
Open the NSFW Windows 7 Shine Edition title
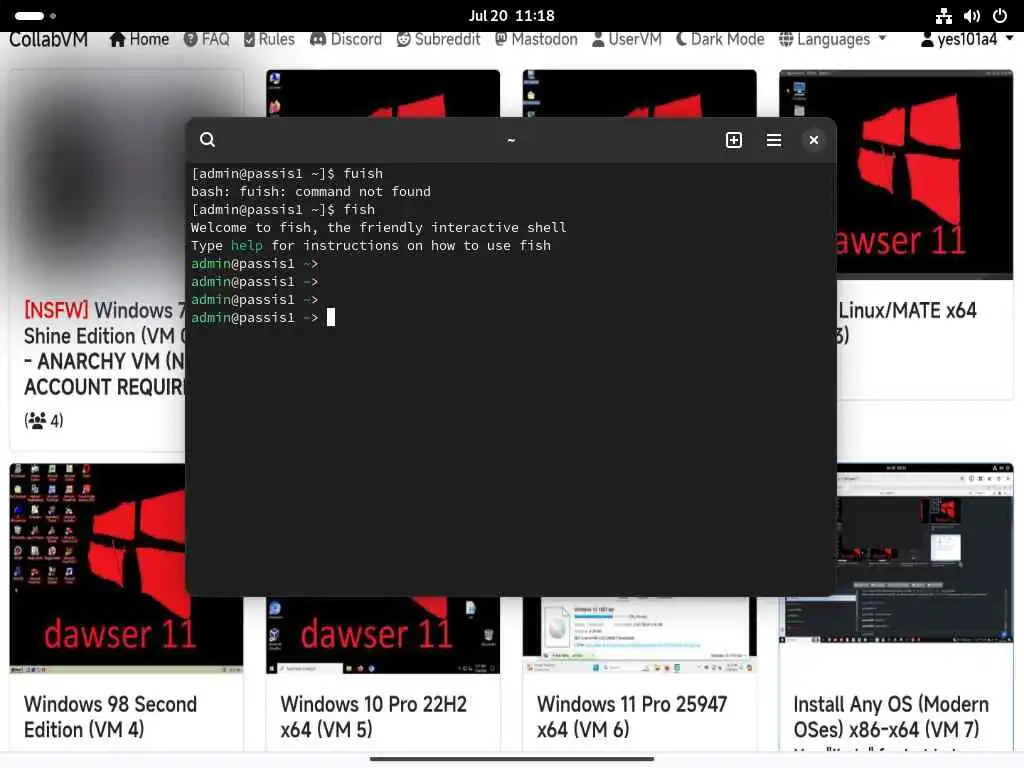pyautogui.click(x=104, y=348)
